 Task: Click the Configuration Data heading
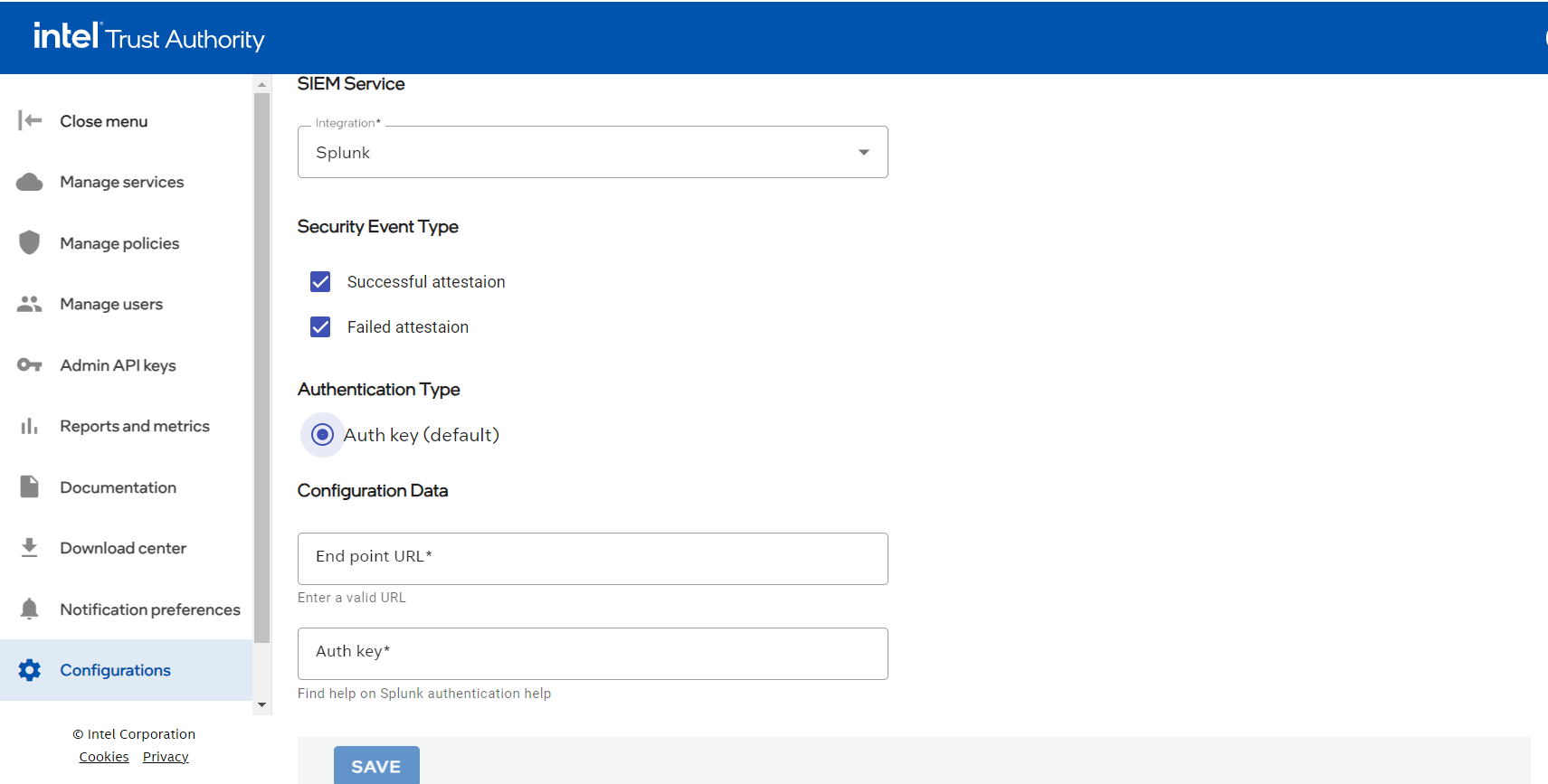373,491
